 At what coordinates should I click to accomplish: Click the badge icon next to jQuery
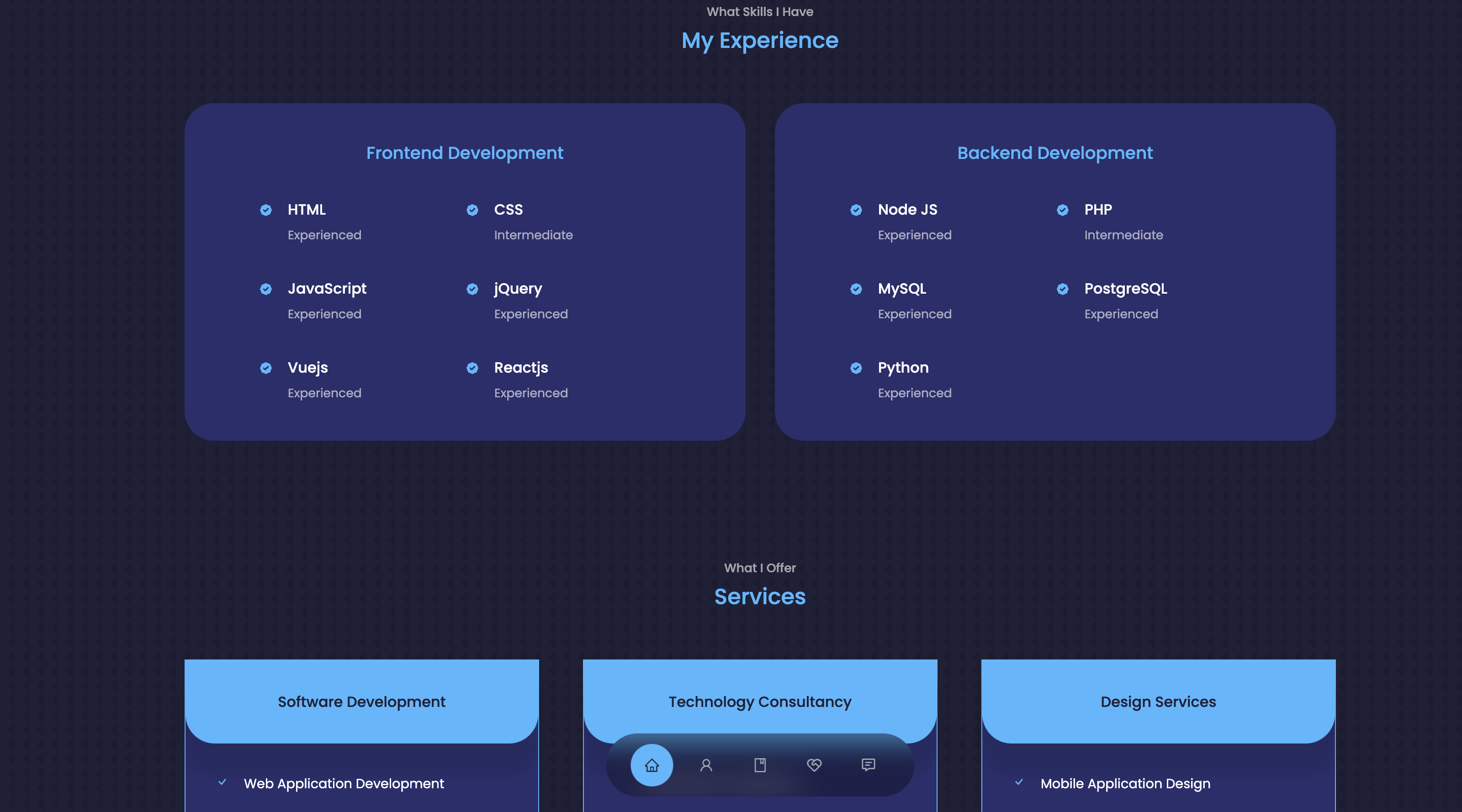tap(472, 289)
